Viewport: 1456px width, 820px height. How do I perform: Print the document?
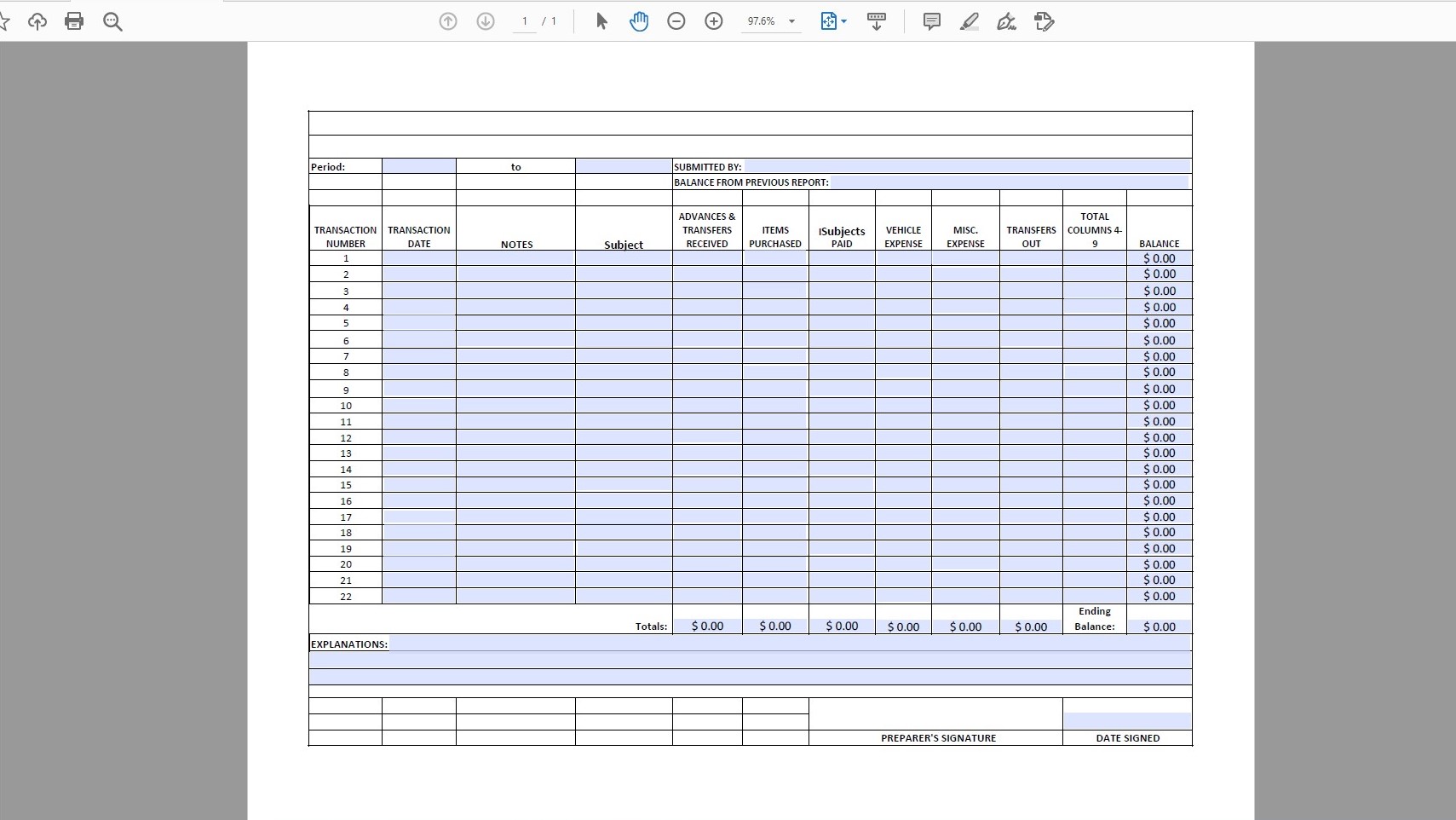click(74, 21)
